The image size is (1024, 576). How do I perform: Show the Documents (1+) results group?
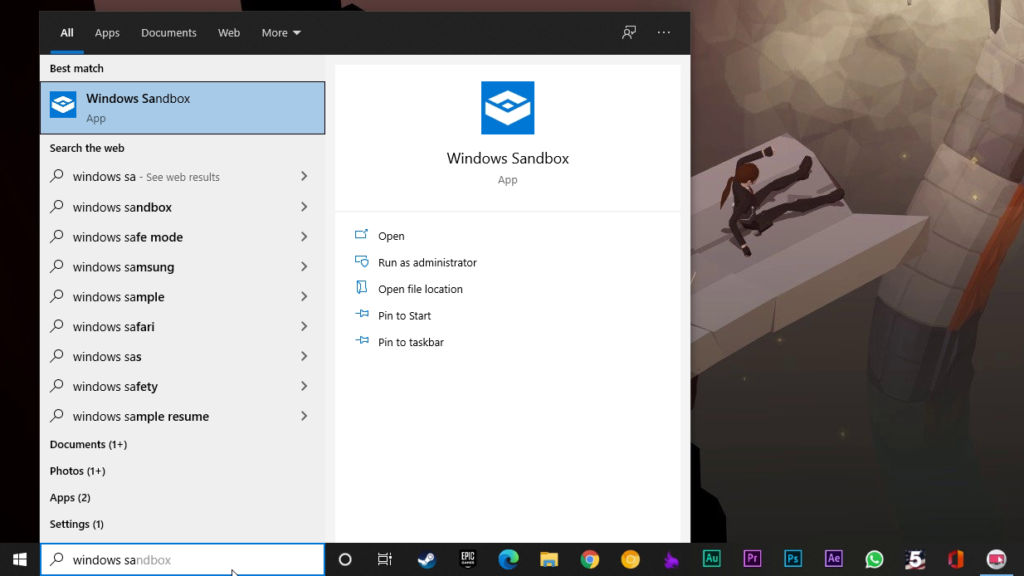(x=88, y=444)
